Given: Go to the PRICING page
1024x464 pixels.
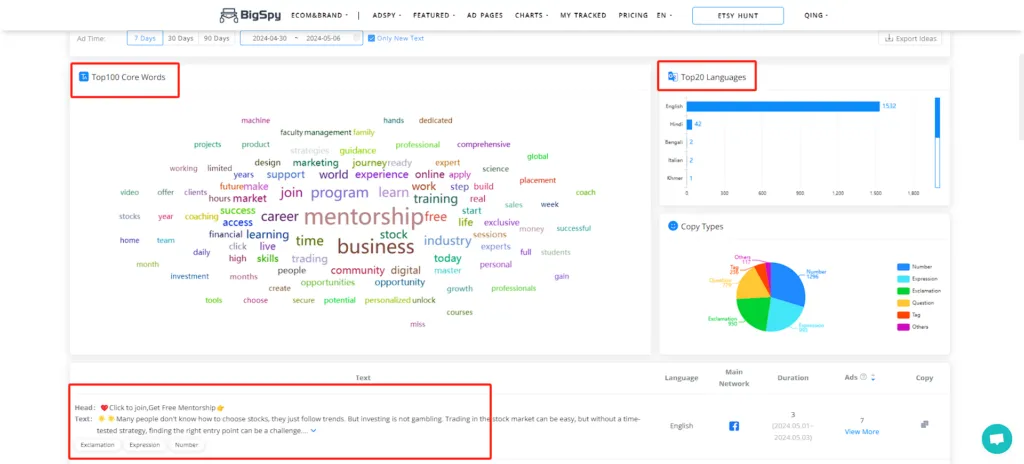Looking at the screenshot, I should coord(633,16).
